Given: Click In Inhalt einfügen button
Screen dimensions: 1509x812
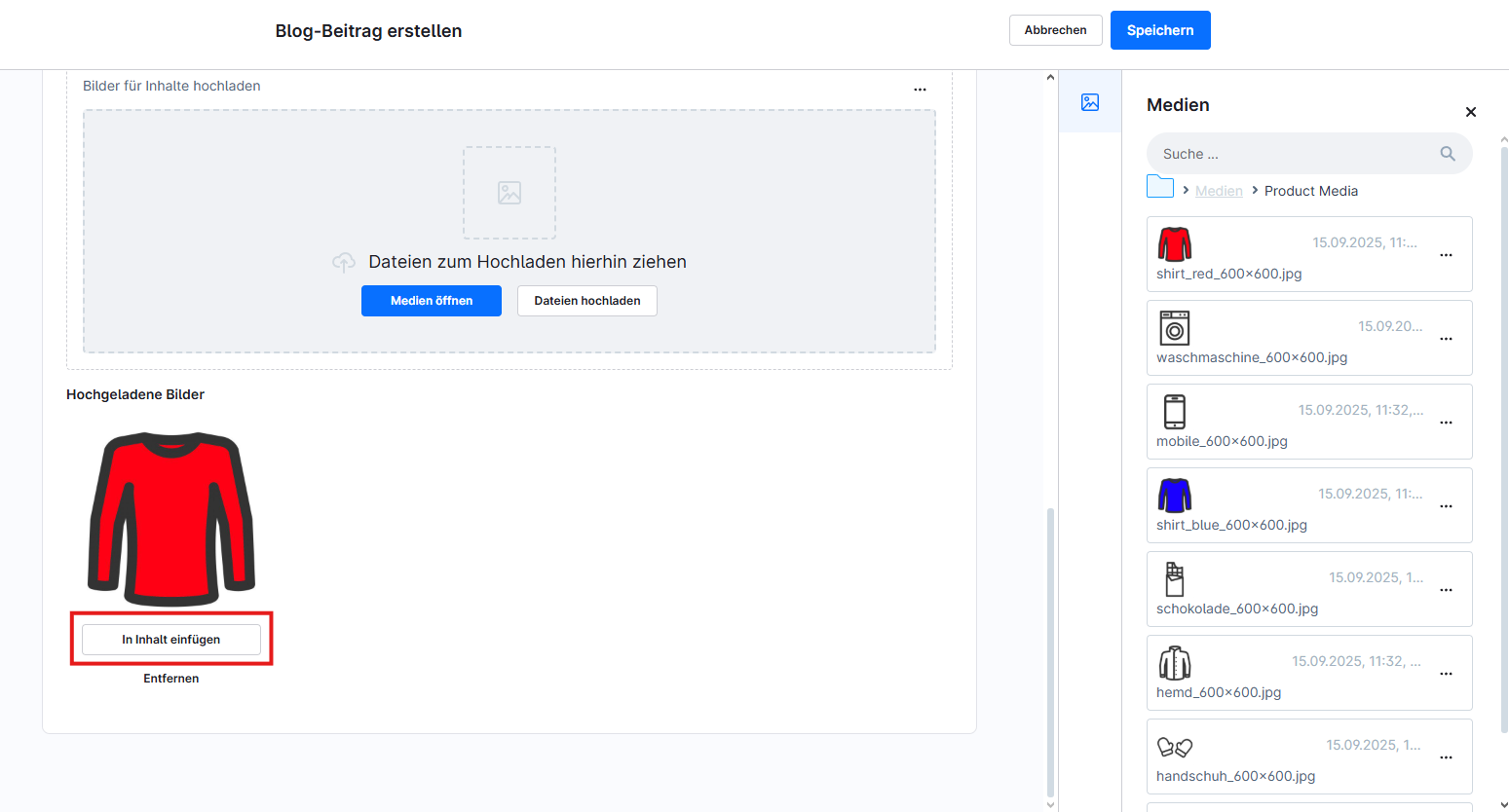Looking at the screenshot, I should [171, 640].
